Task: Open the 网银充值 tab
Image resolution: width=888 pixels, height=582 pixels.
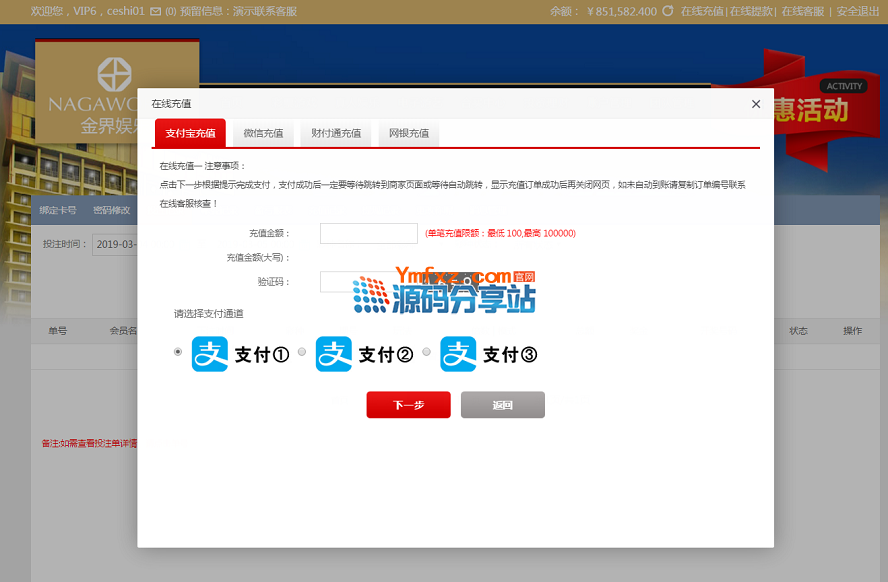Action: pos(409,133)
